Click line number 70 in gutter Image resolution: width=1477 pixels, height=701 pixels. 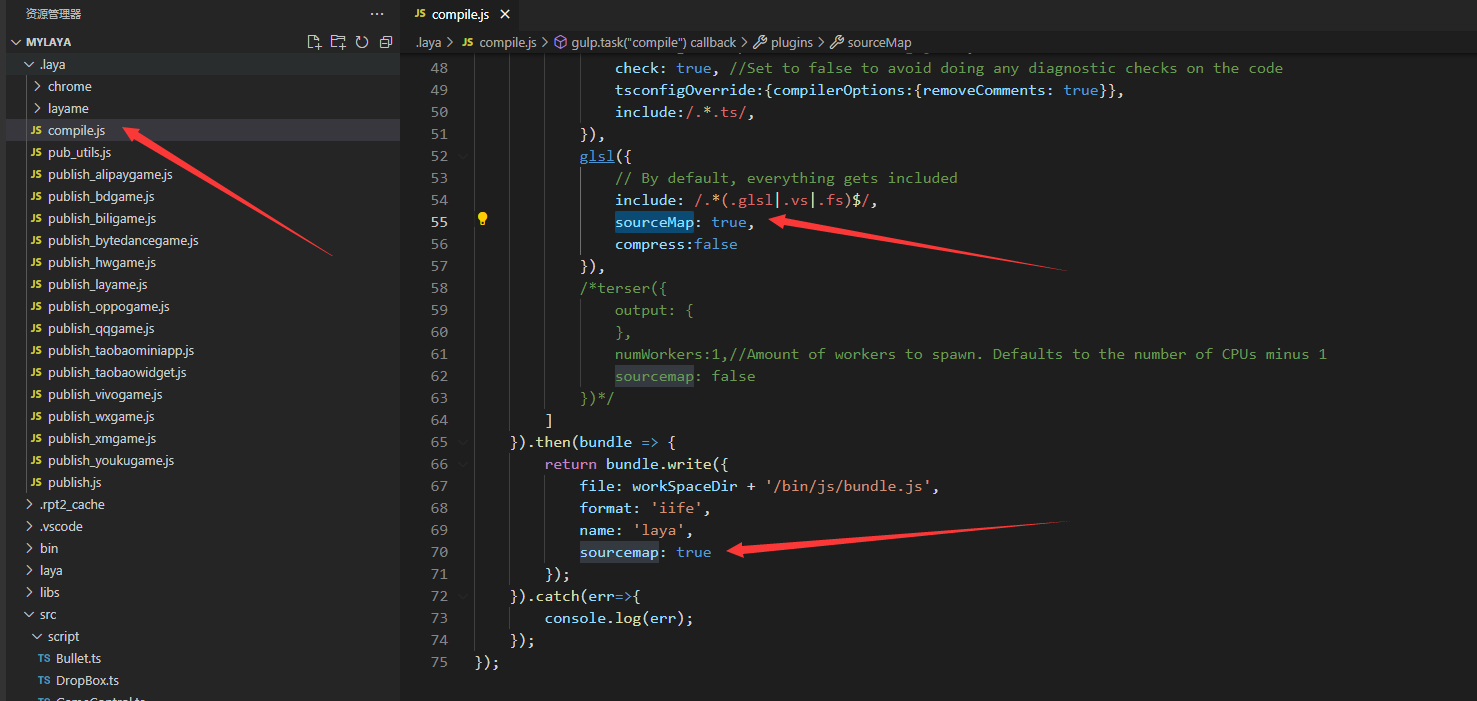click(x=438, y=552)
